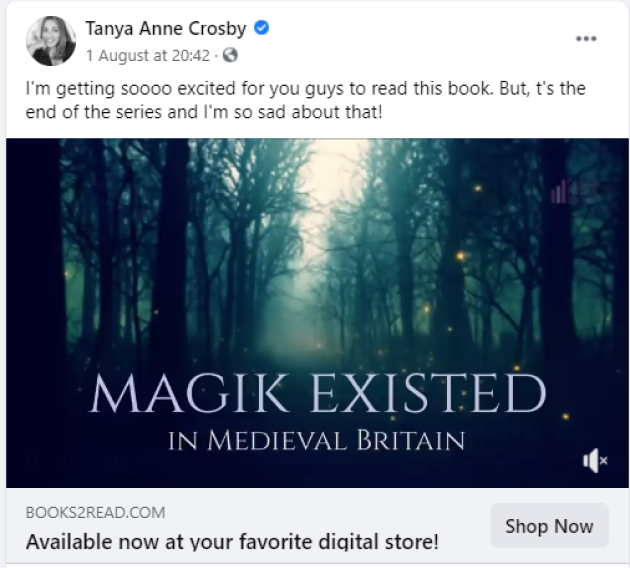The image size is (630, 568).
Task: Click the Shop Now button
Action: [549, 526]
